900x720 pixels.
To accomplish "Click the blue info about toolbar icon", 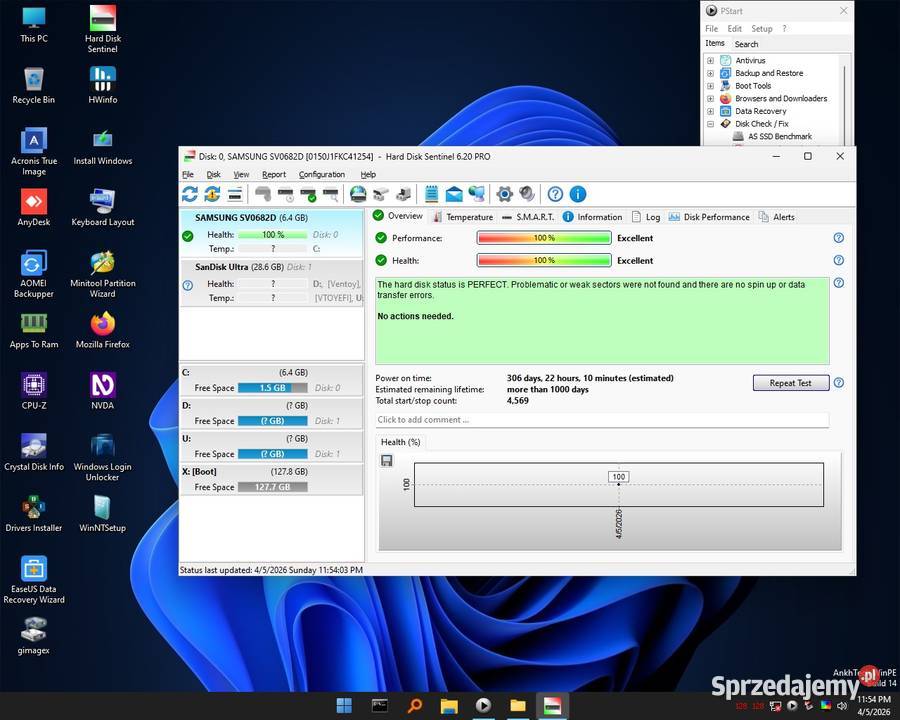I will (x=577, y=194).
